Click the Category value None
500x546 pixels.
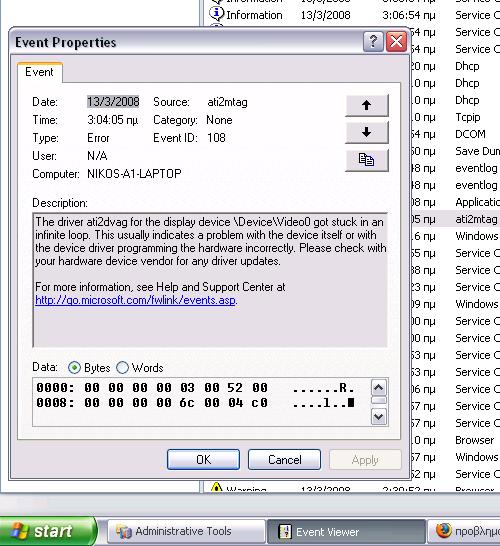click(x=219, y=120)
